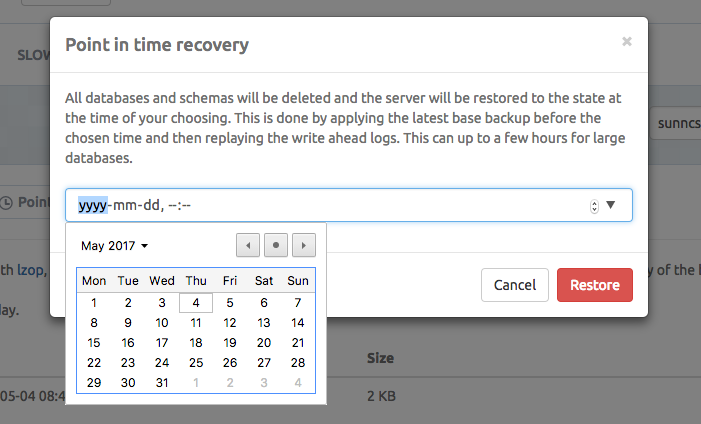Expand the May 2017 month selector
Viewport: 701px width, 424px height.
coord(114,245)
